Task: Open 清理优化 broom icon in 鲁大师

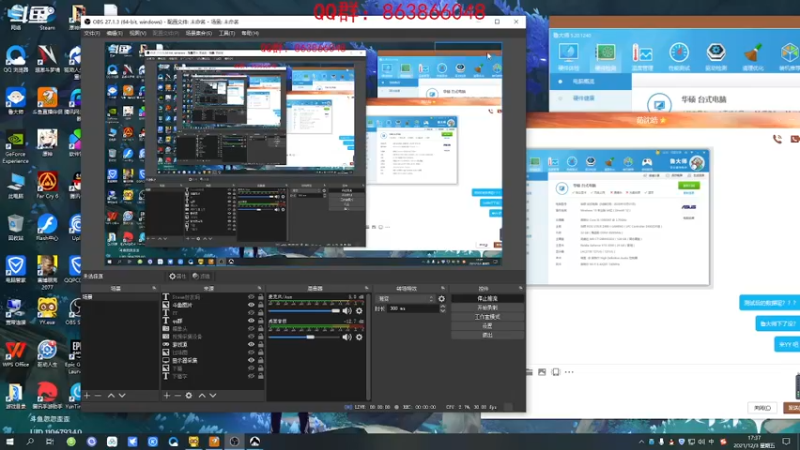Action: pyautogui.click(x=753, y=57)
